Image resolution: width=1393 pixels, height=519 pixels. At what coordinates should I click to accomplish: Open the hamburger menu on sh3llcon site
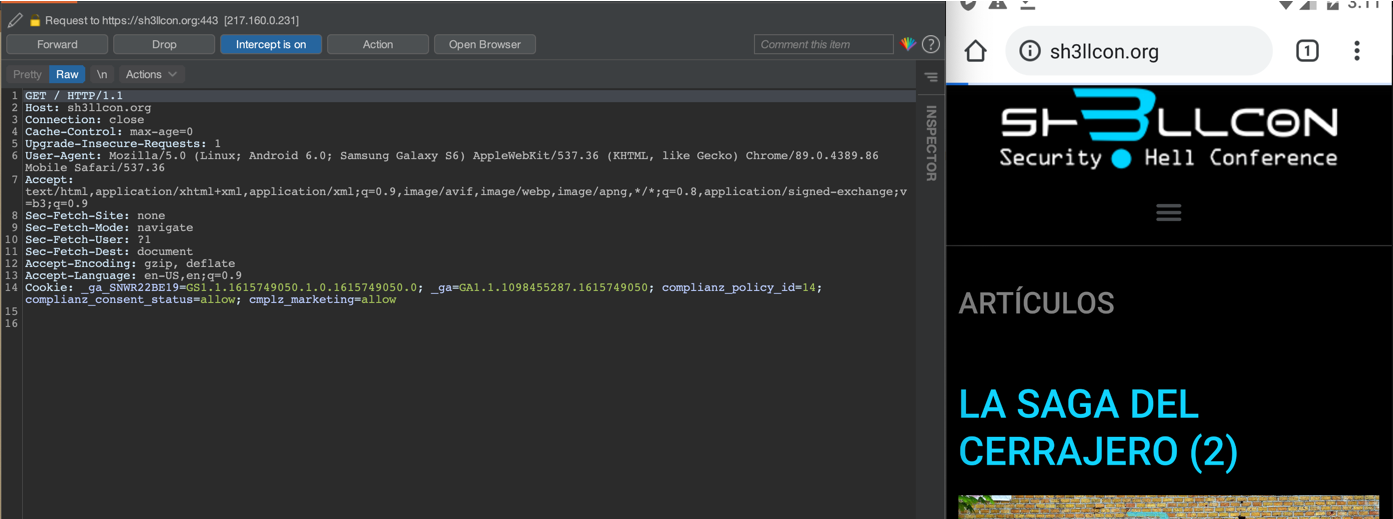pos(1168,212)
